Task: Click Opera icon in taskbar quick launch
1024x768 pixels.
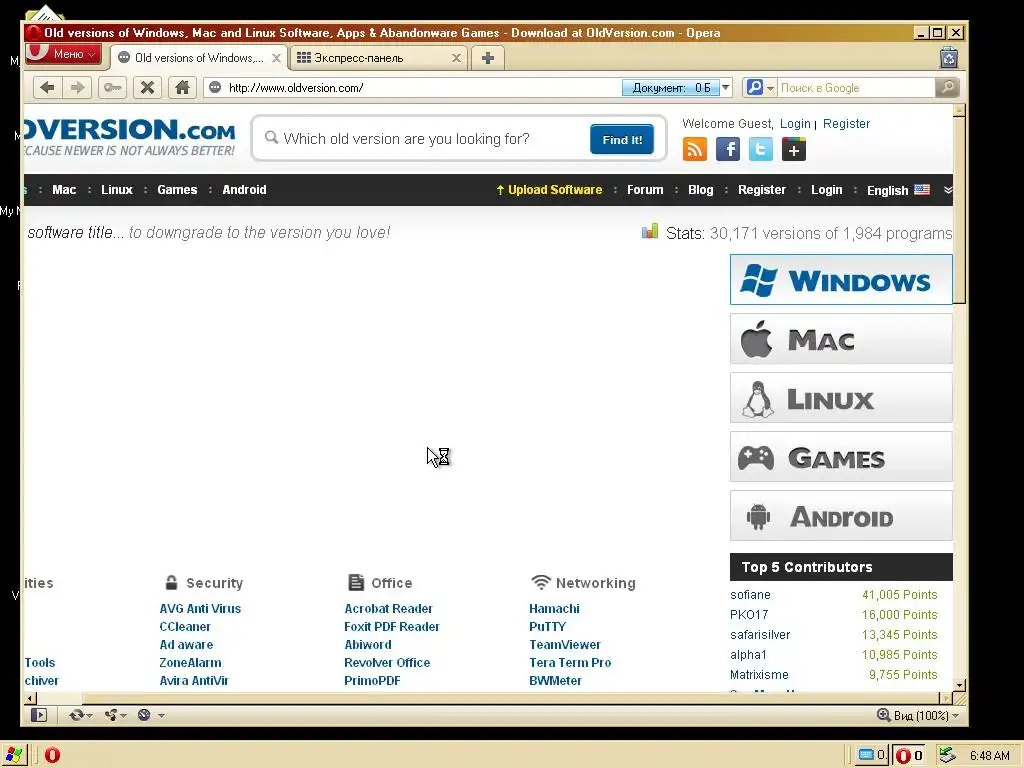Action: pos(52,755)
